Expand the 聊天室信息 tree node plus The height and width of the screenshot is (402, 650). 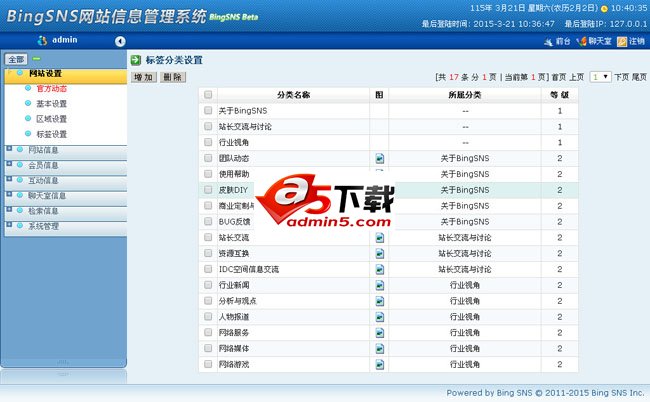[x=9, y=194]
